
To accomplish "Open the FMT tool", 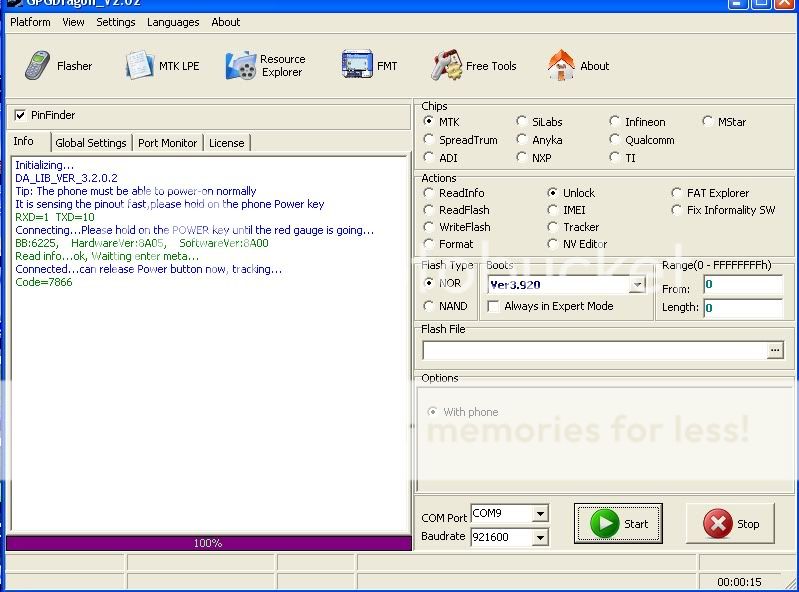I will (369, 66).
